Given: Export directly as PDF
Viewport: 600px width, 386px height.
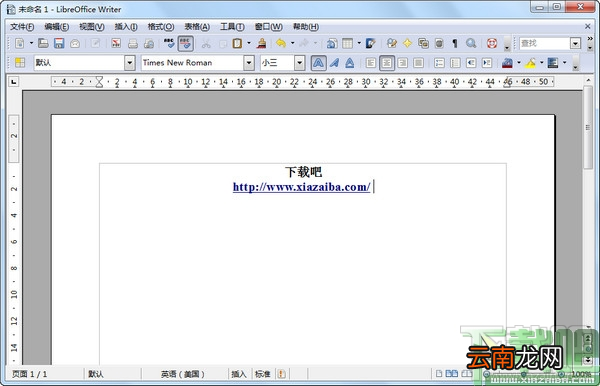Looking at the screenshot, I should pos(116,43).
